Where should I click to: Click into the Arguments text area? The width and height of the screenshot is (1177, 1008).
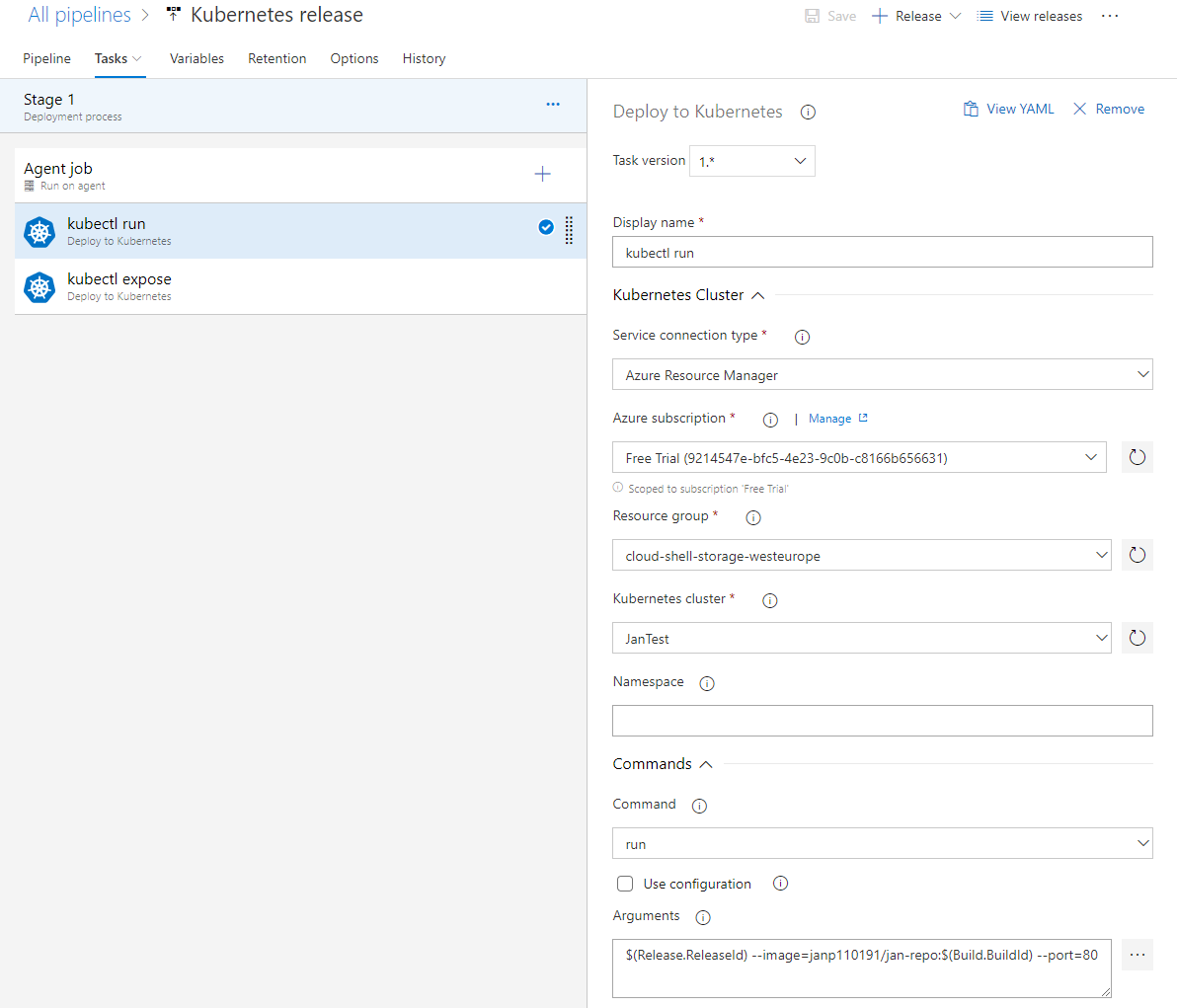862,969
